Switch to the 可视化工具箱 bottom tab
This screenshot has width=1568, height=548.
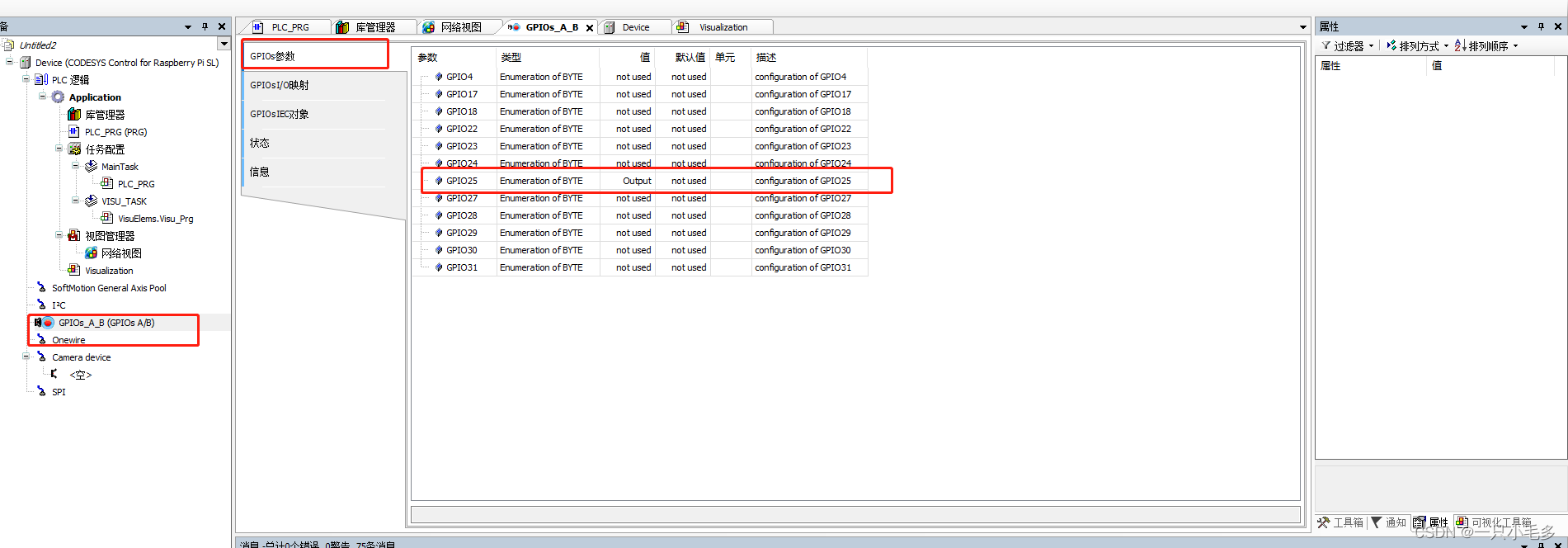(1494, 522)
